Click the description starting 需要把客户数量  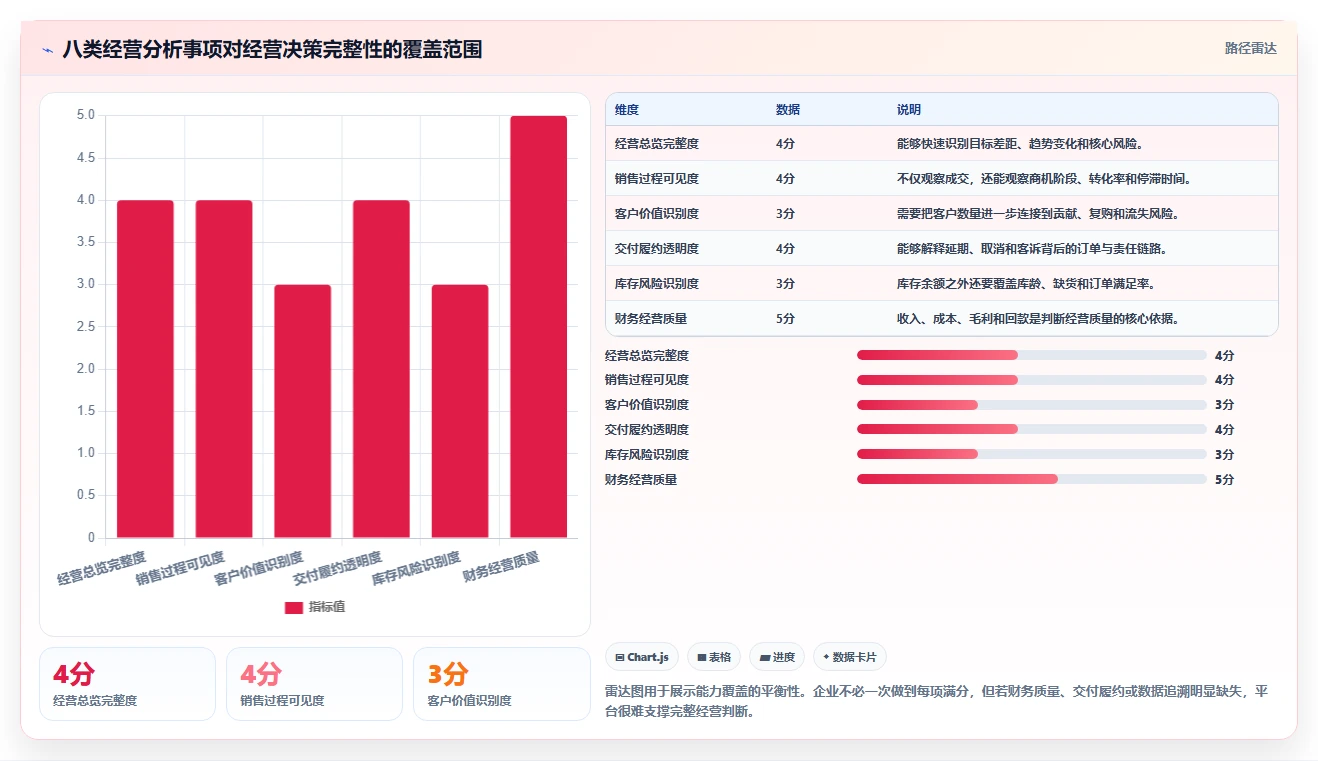pyautogui.click(x=1038, y=214)
